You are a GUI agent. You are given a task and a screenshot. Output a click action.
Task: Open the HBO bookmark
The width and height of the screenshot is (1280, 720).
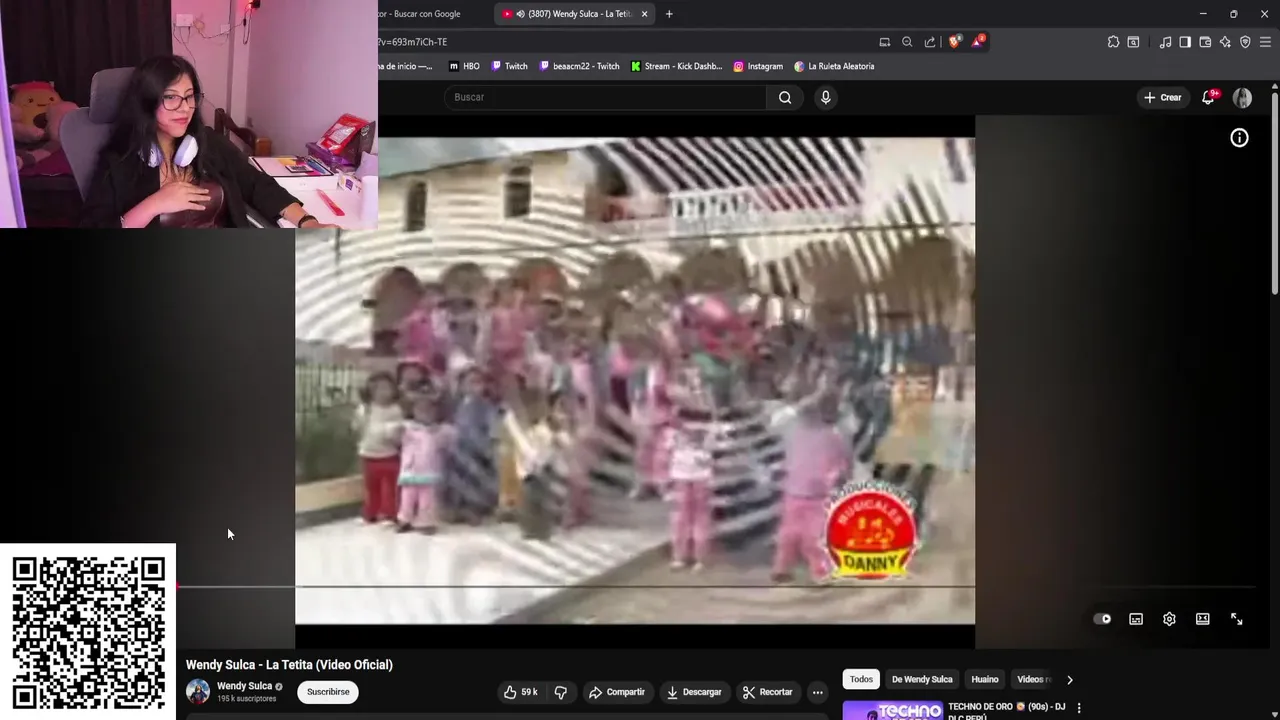coord(464,66)
